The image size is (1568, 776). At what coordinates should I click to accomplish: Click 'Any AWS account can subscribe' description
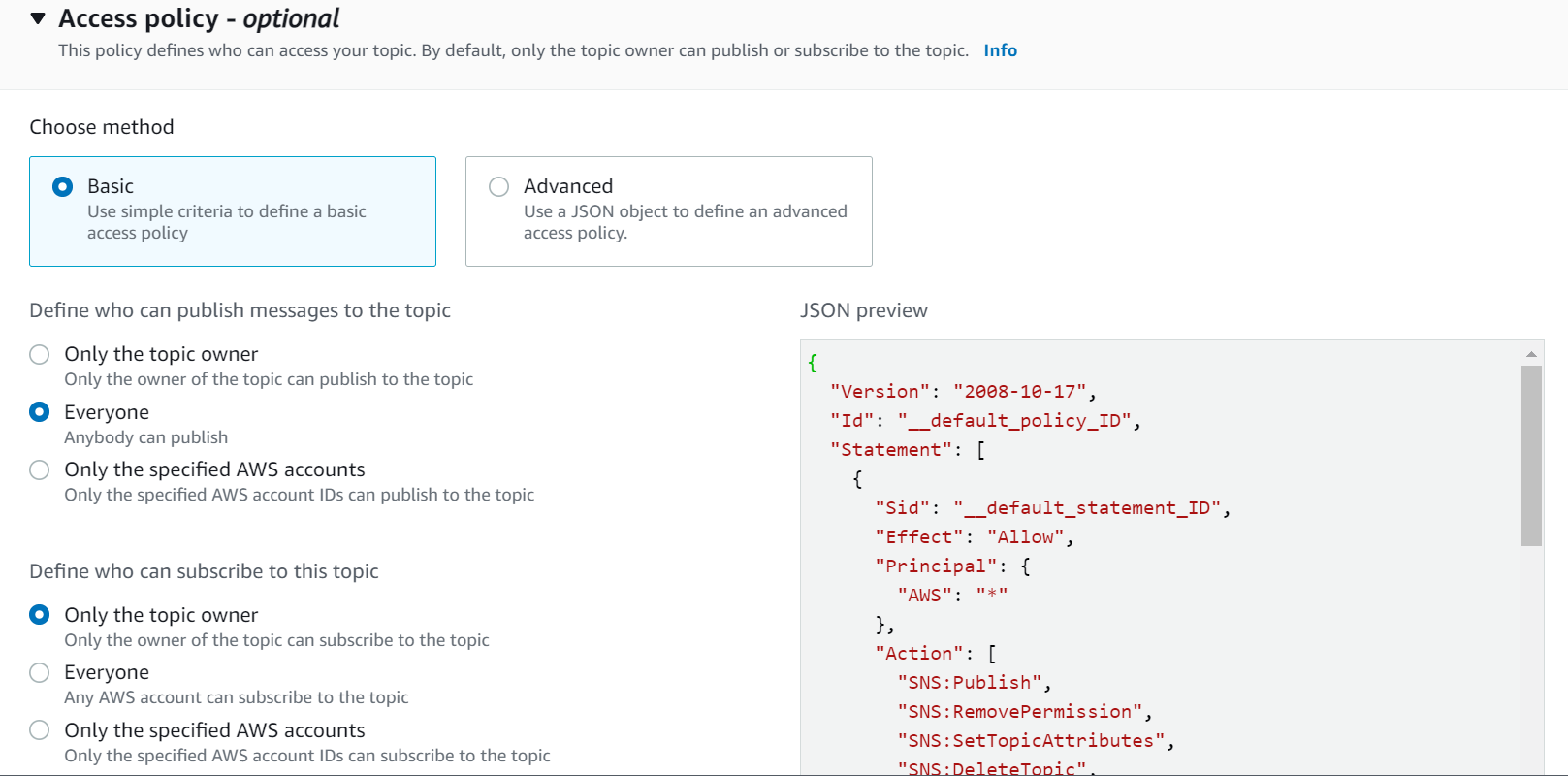237,697
